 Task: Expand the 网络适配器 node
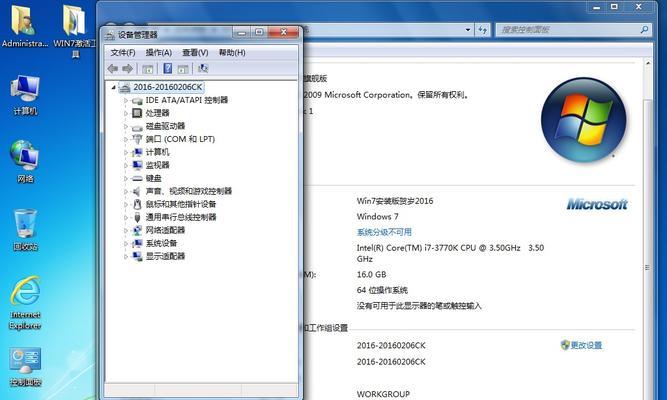[x=126, y=230]
